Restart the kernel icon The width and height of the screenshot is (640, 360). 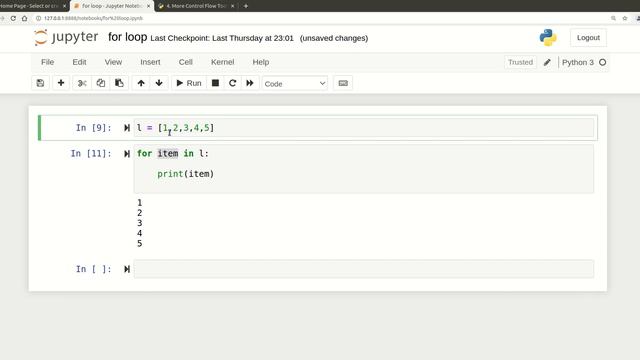[x=232, y=83]
